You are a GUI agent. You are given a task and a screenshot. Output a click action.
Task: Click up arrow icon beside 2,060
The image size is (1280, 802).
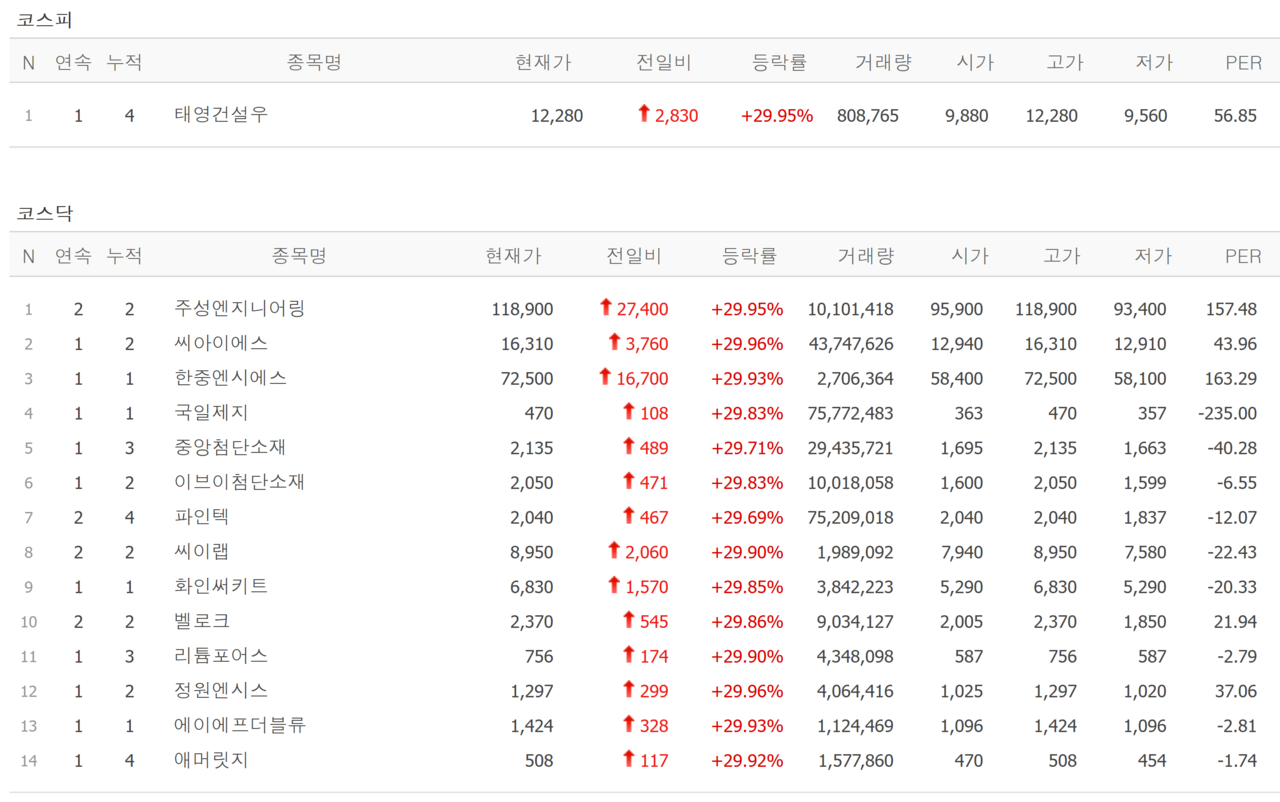click(x=615, y=550)
